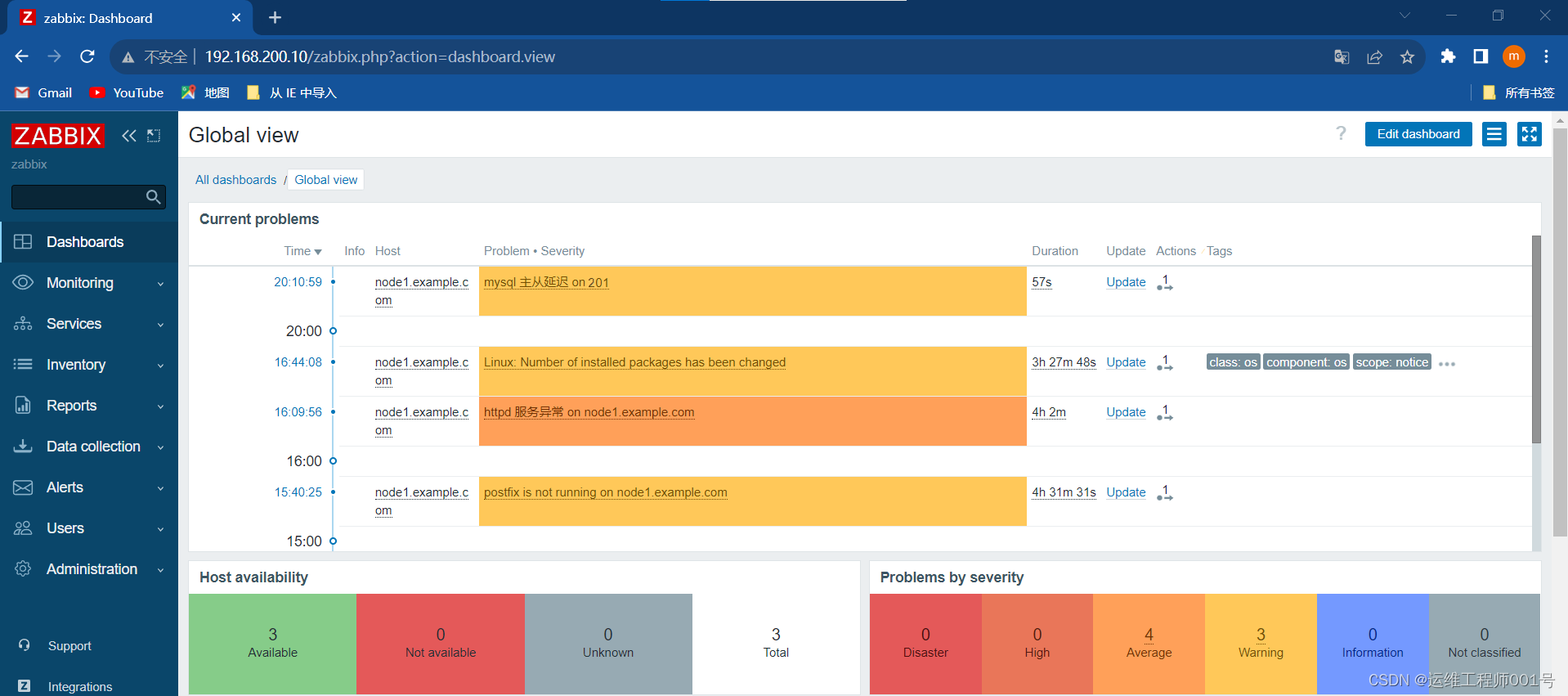The width and height of the screenshot is (1568, 696).
Task: Click the browser address bar URL
Action: (x=380, y=56)
